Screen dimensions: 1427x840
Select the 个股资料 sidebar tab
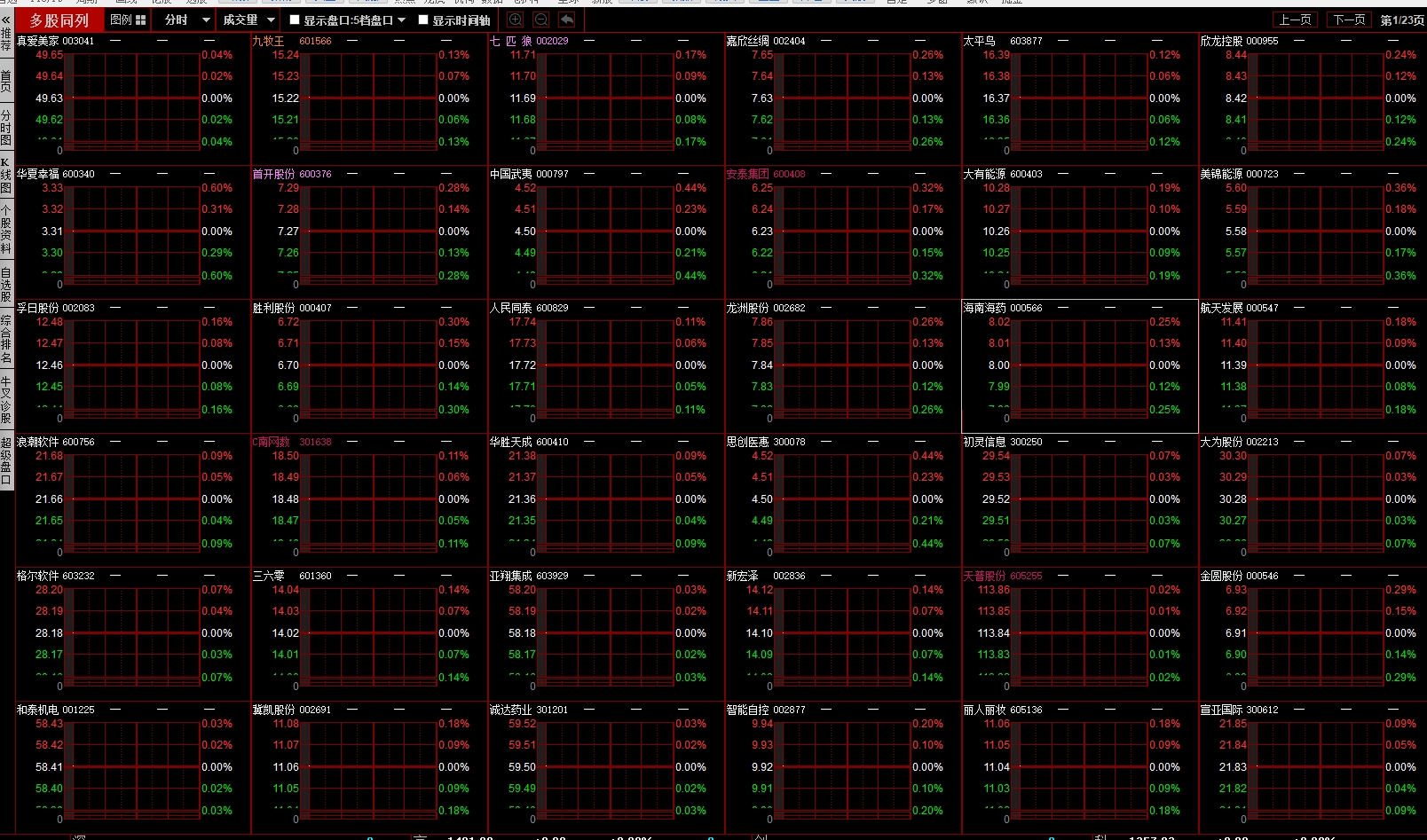coord(6,231)
